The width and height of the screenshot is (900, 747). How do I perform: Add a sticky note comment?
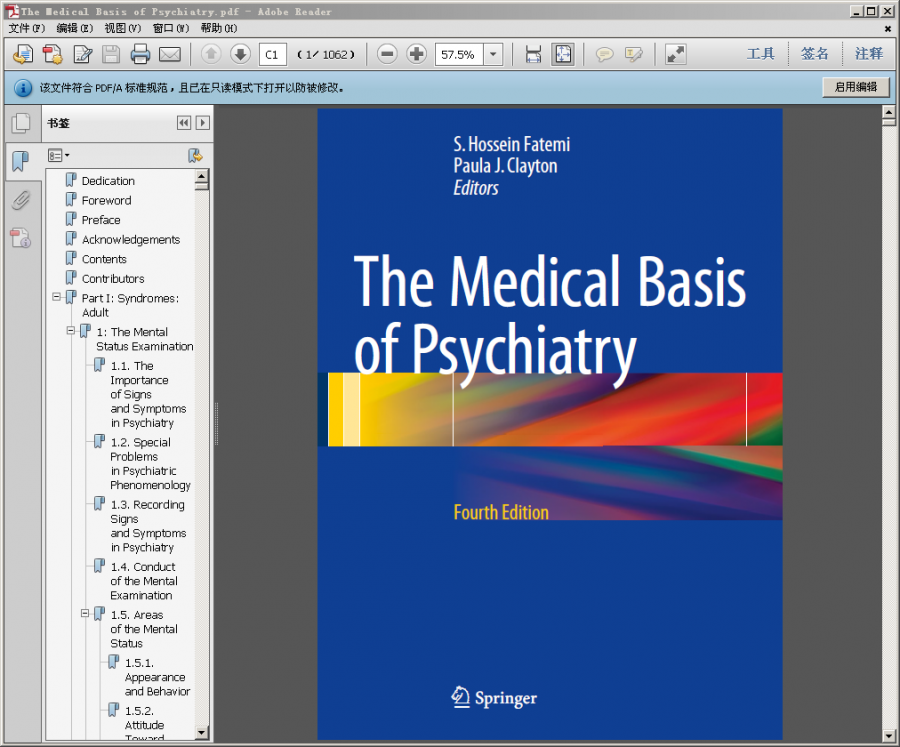click(x=604, y=55)
